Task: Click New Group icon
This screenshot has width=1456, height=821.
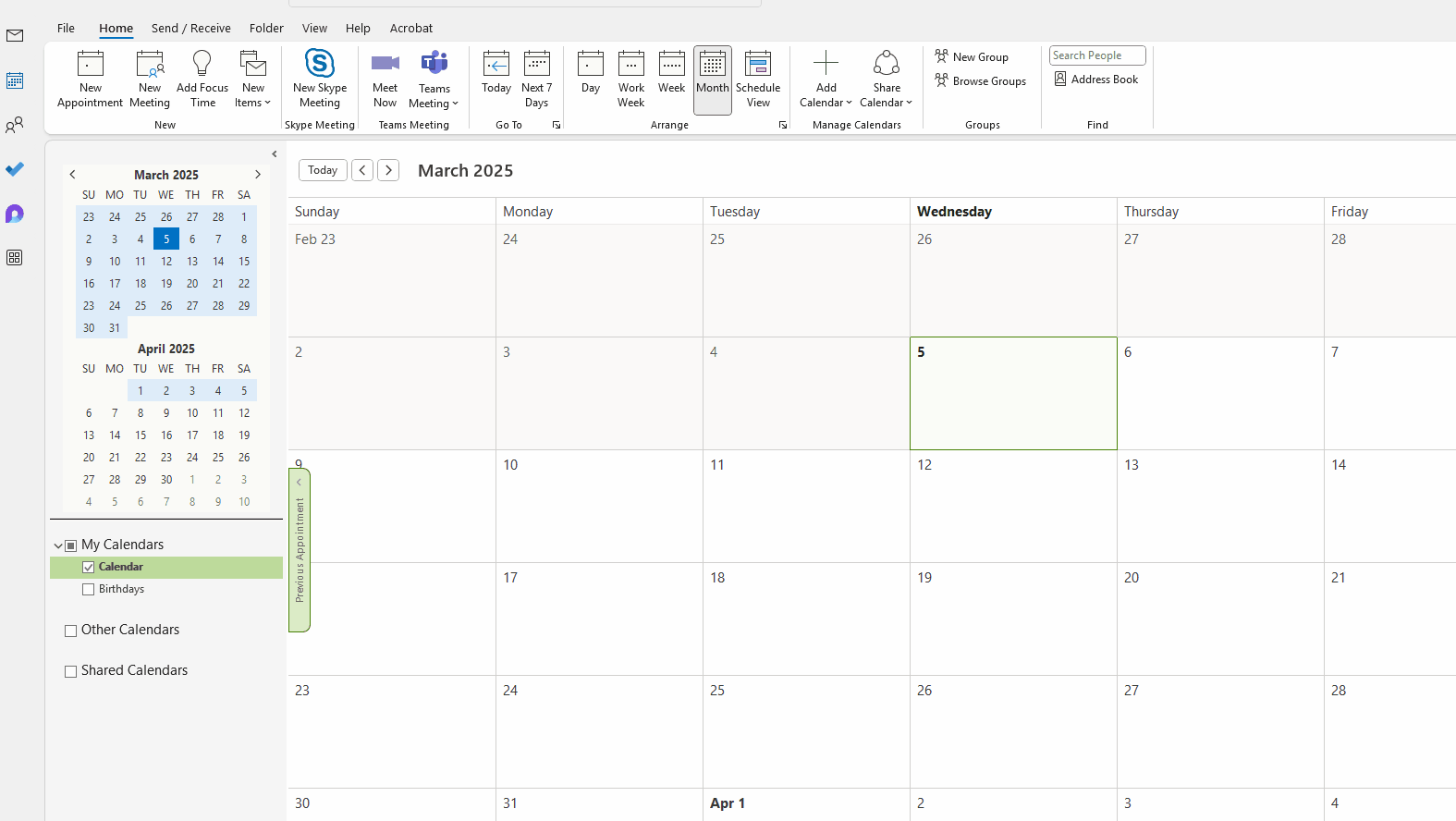Action: coord(972,56)
